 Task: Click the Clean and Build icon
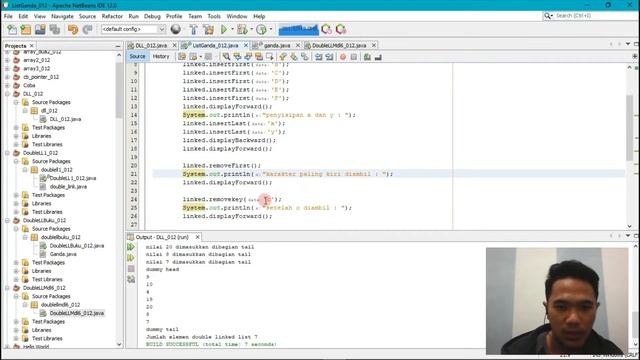(x=208, y=29)
